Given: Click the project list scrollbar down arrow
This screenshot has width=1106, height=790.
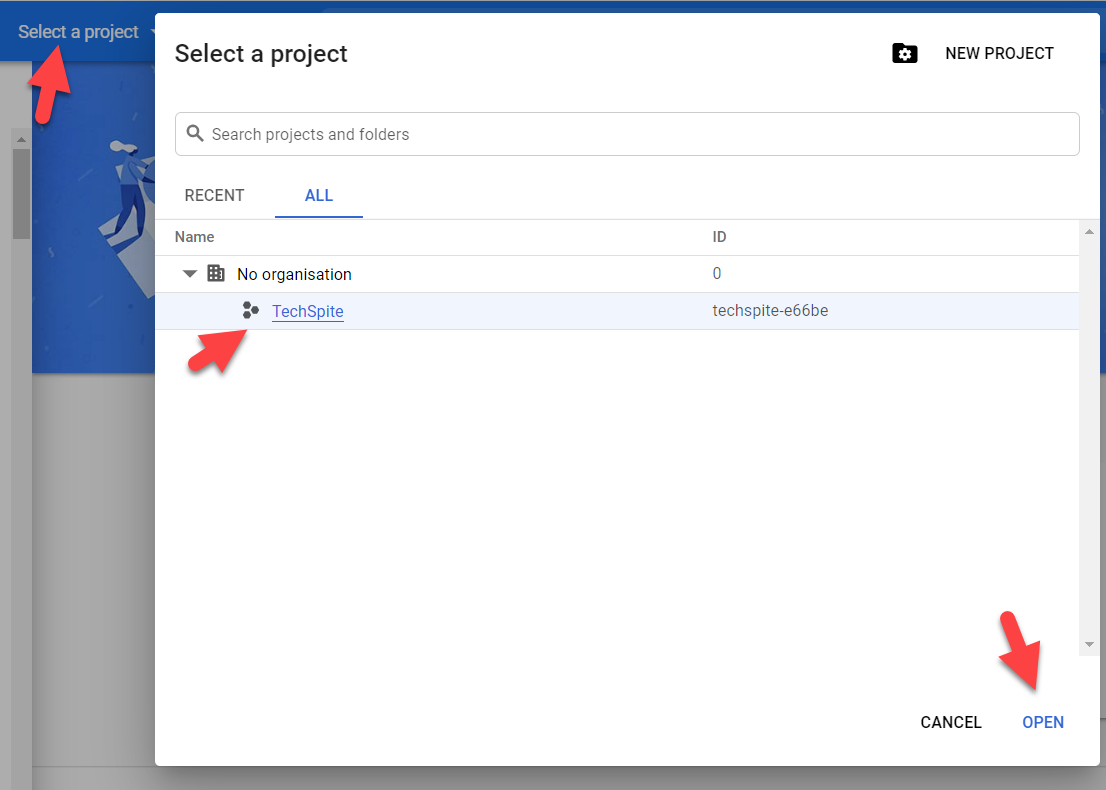Looking at the screenshot, I should [1089, 644].
